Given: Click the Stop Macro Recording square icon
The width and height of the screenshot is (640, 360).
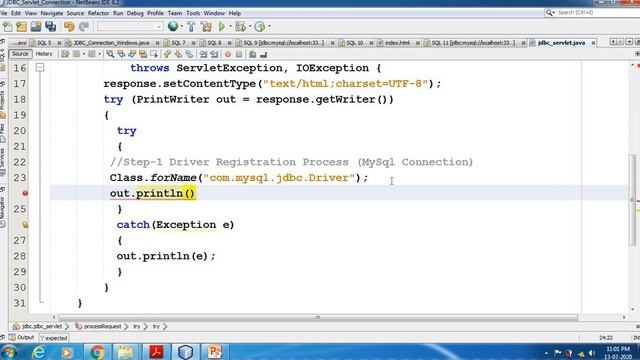Looking at the screenshot, I should pos(239,54).
